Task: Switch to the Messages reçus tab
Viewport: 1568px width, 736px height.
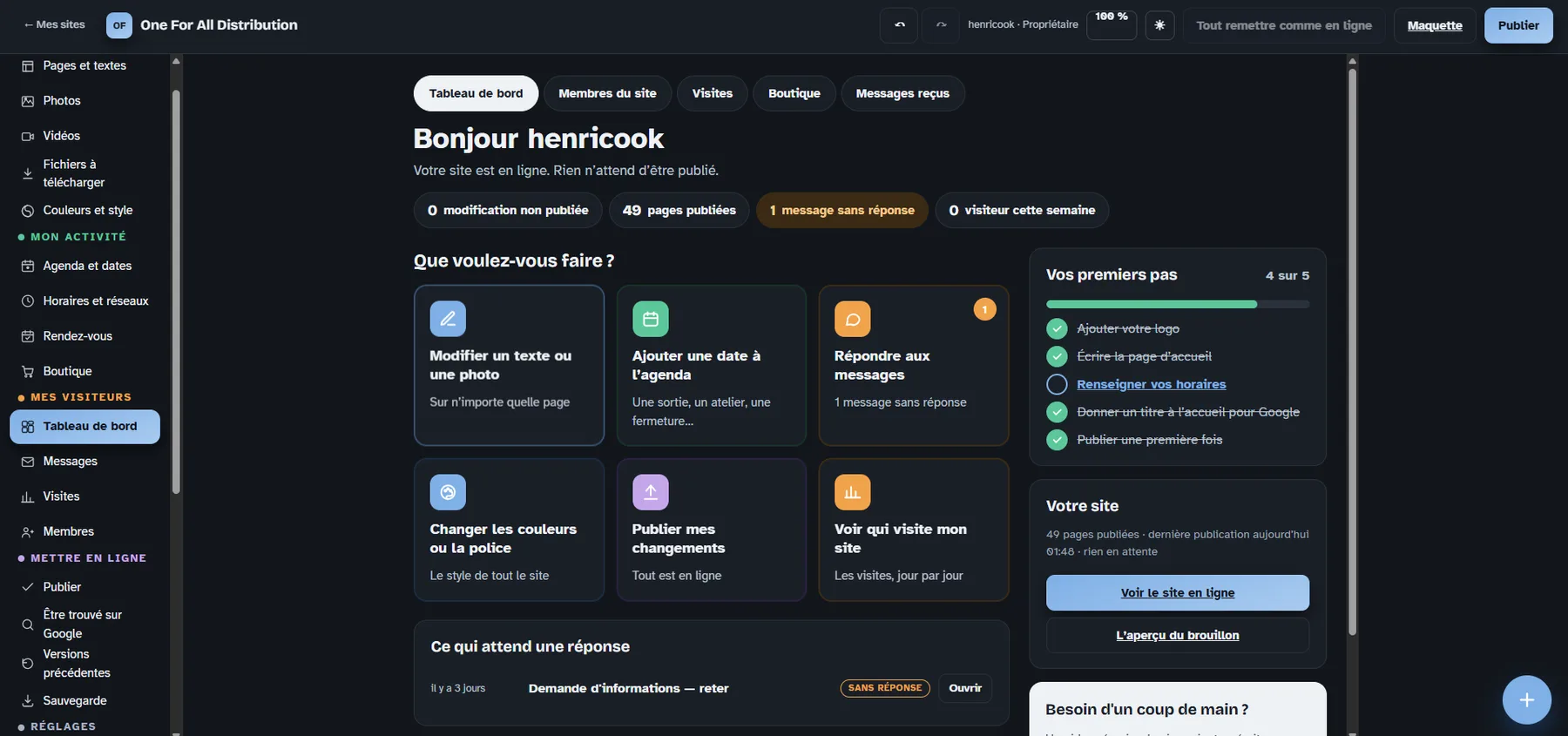Action: 902,93
